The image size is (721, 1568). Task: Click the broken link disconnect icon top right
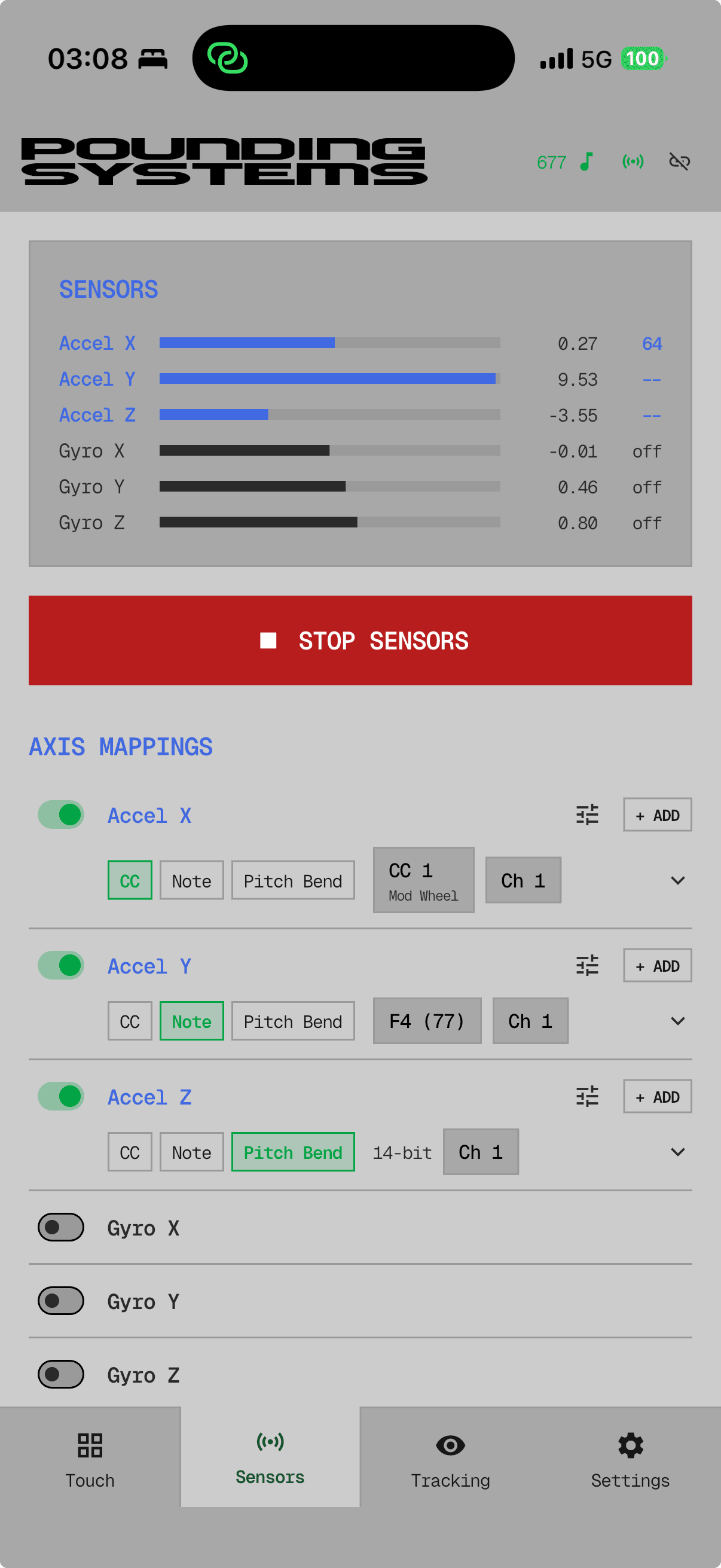[680, 161]
